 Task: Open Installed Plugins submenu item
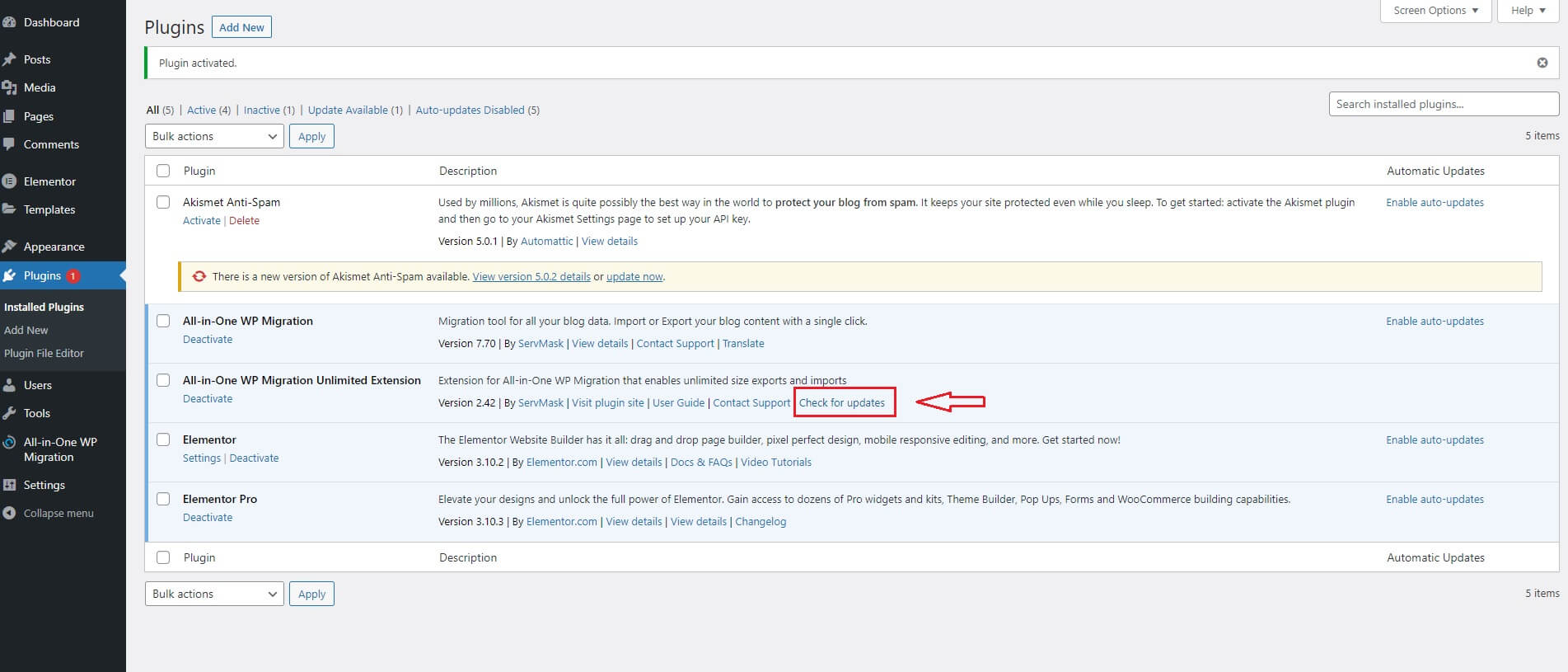click(44, 307)
